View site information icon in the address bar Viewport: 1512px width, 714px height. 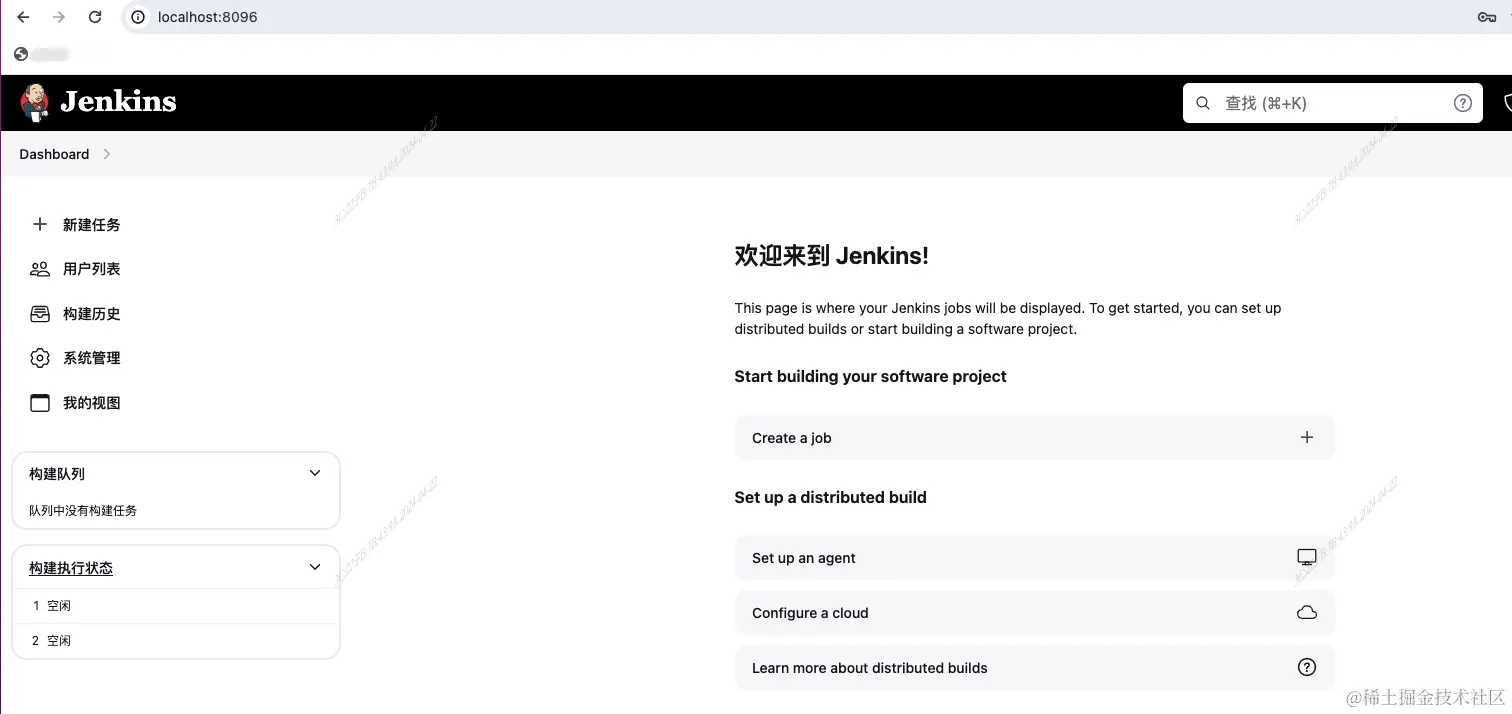click(139, 17)
